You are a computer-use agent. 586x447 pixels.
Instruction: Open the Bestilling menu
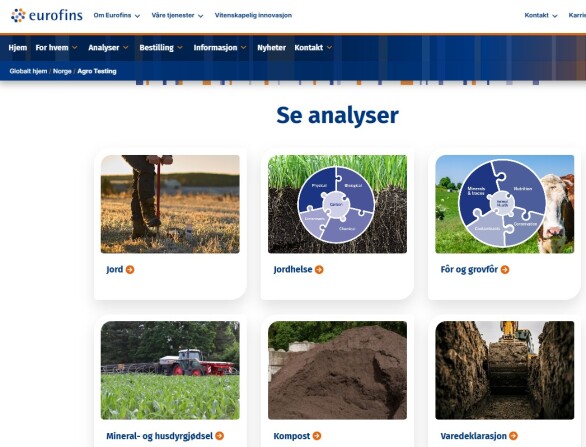click(x=157, y=47)
